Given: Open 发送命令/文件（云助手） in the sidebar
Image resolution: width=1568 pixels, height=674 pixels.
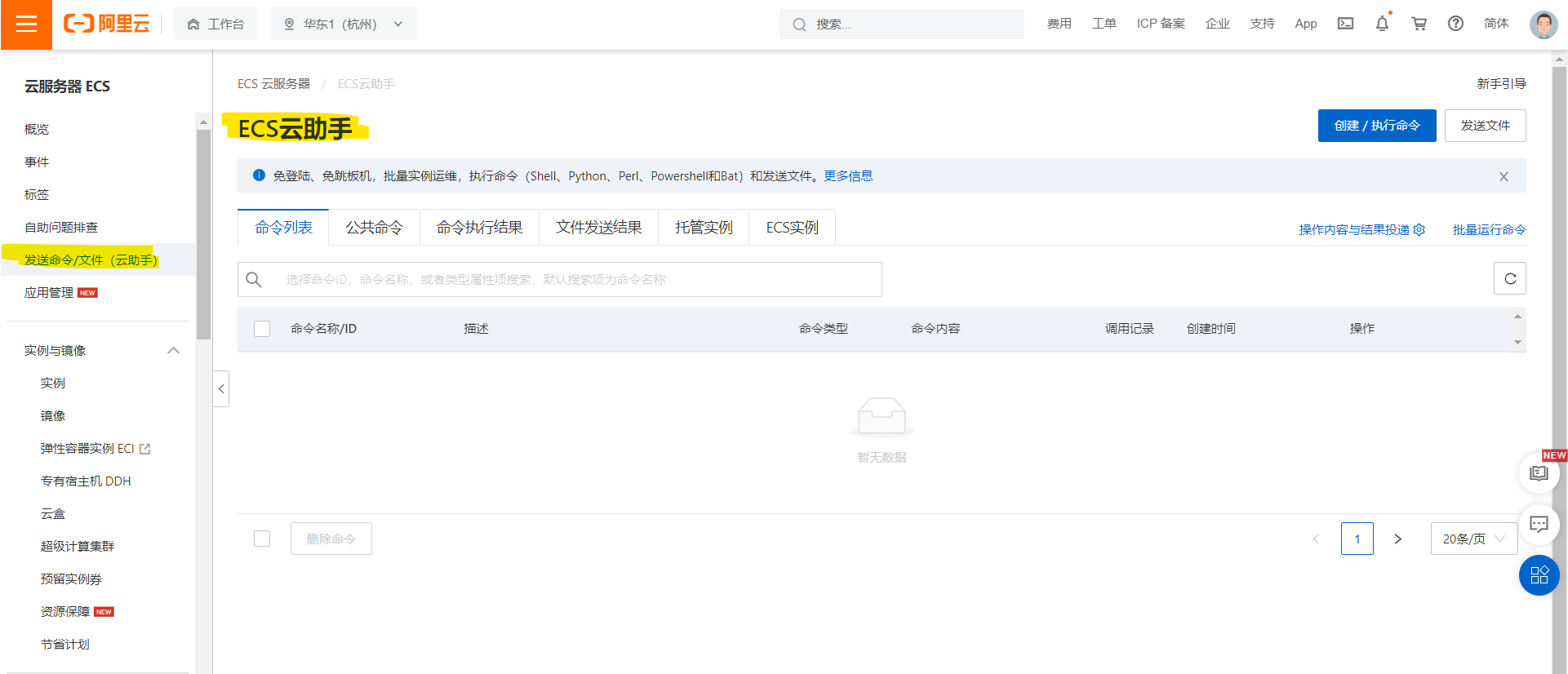Looking at the screenshot, I should pos(91,259).
